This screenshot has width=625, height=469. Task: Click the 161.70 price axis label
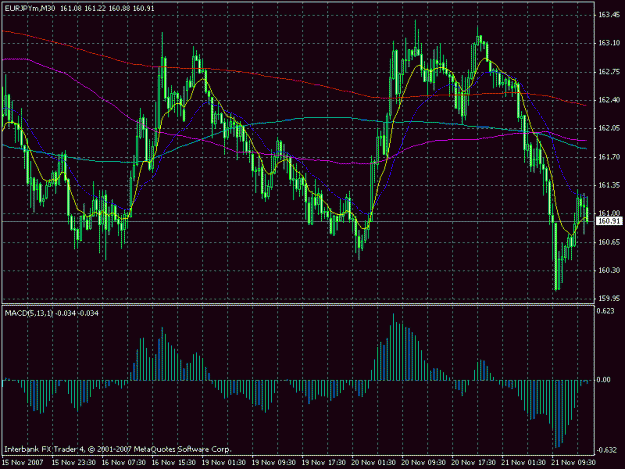[x=607, y=157]
